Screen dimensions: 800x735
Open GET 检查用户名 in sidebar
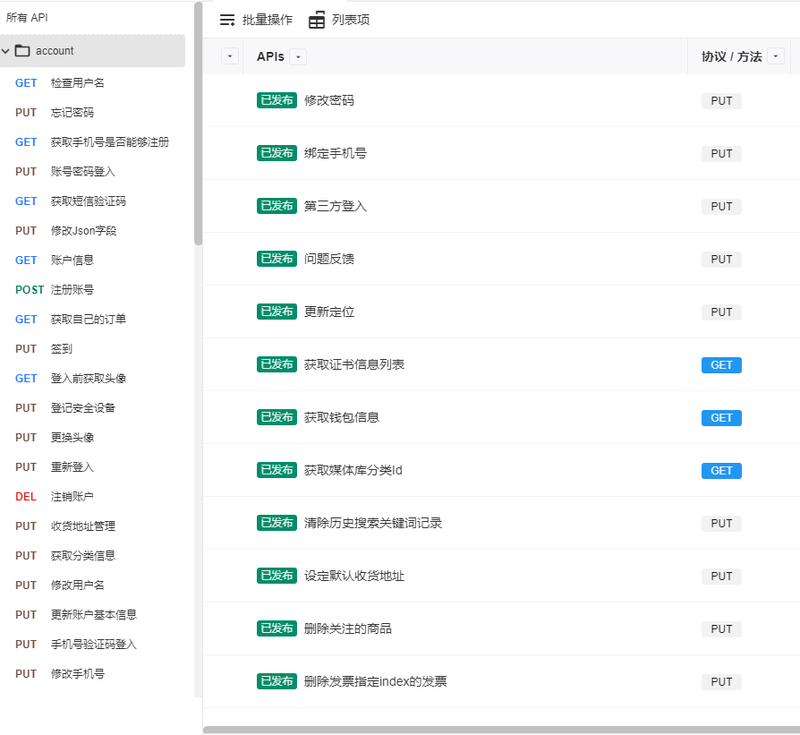pyautogui.click(x=92, y=83)
